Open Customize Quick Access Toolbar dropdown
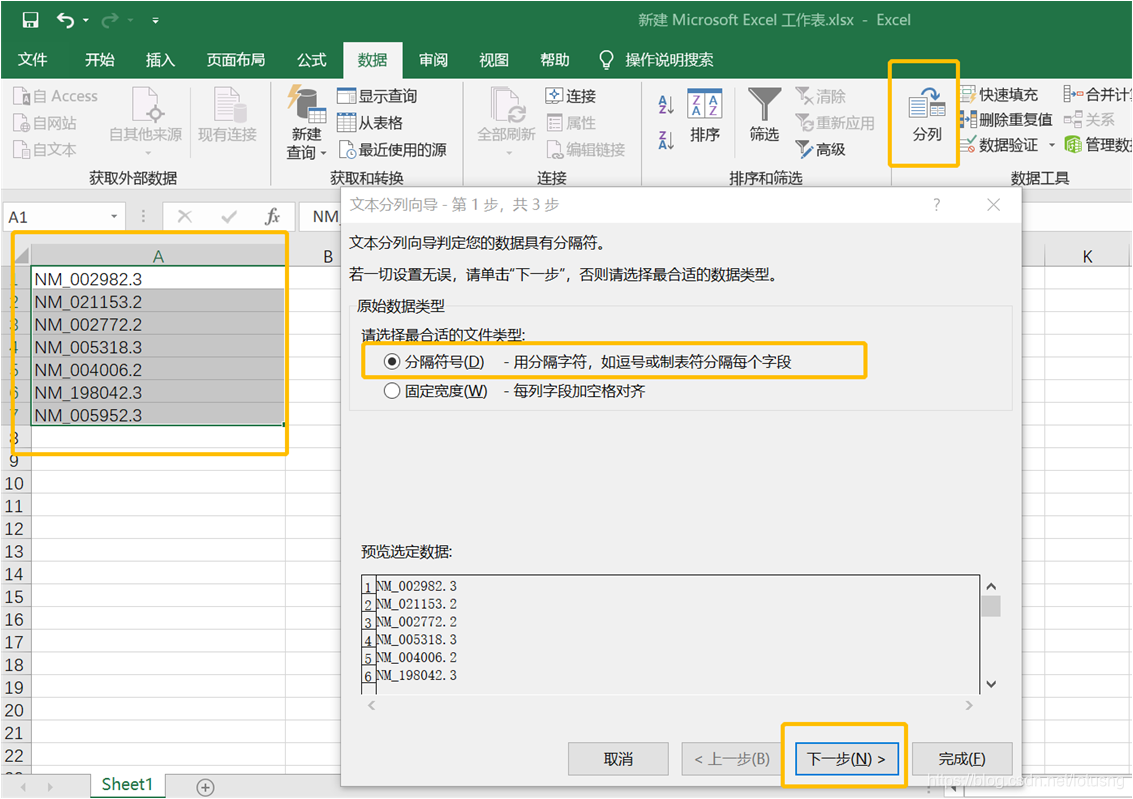The image size is (1133, 799). tap(155, 20)
